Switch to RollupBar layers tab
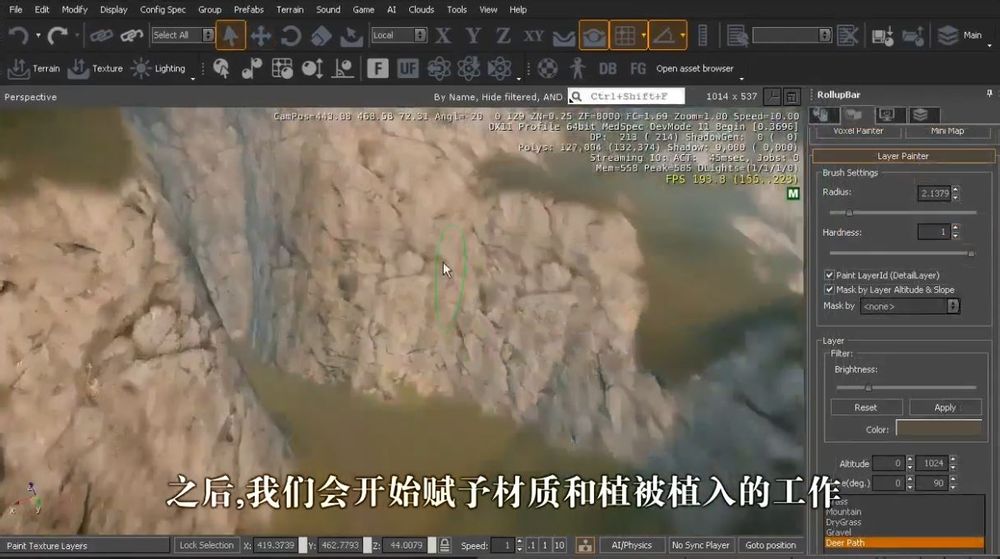 point(920,115)
